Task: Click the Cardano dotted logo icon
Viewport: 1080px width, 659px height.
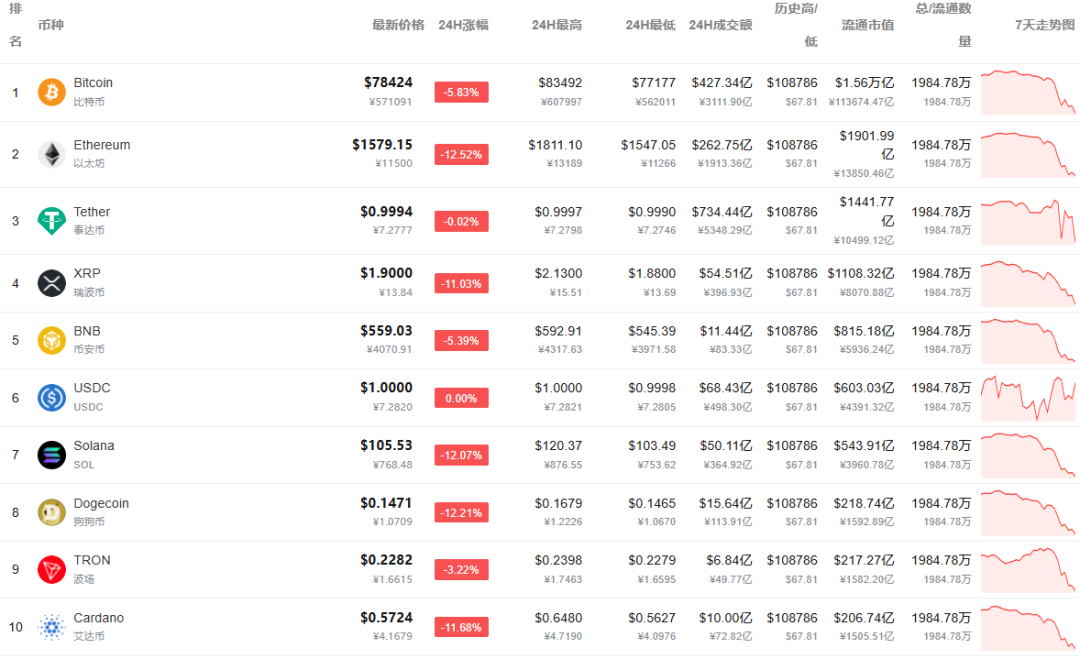Action: tap(51, 628)
